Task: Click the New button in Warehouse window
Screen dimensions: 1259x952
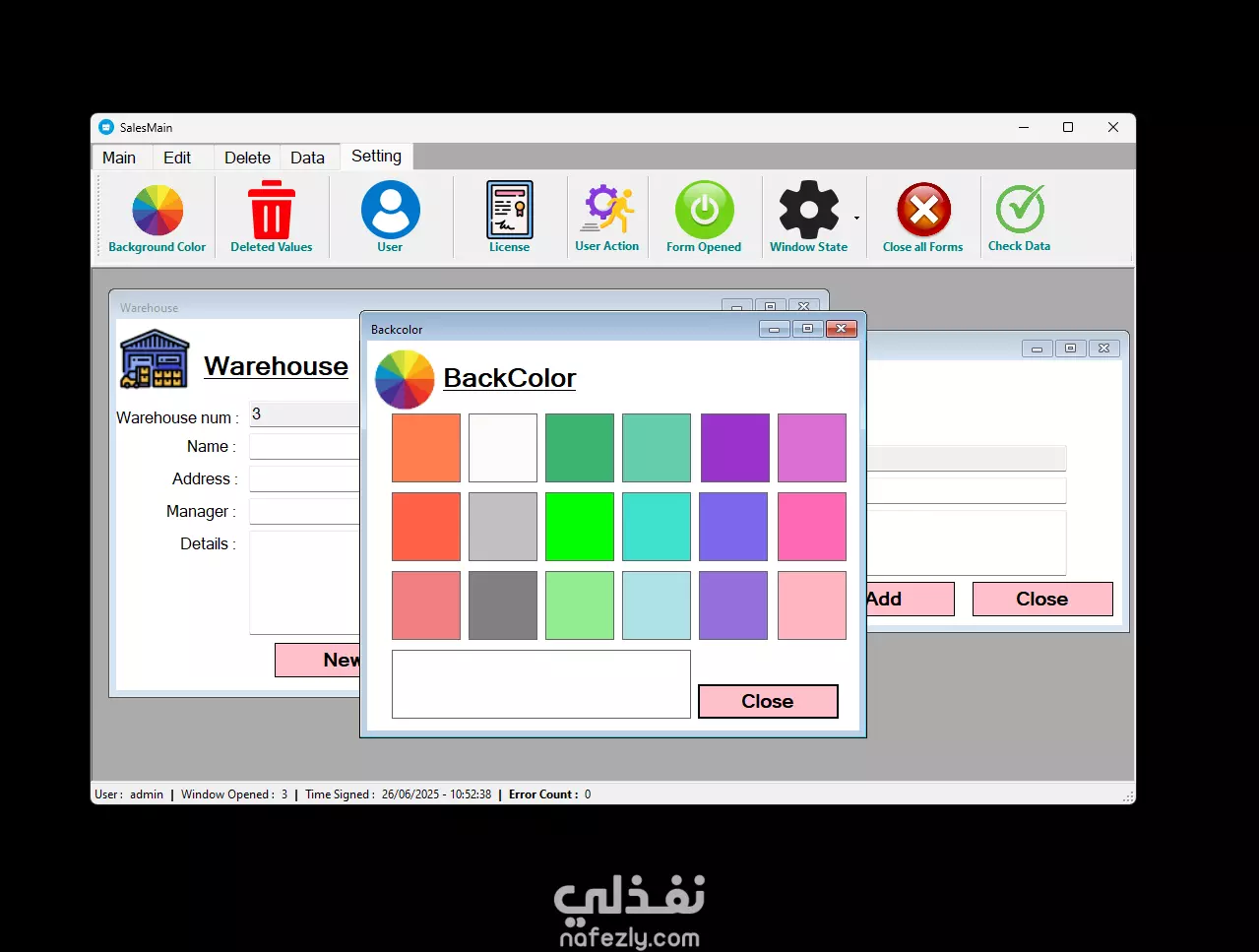Action: pyautogui.click(x=317, y=660)
